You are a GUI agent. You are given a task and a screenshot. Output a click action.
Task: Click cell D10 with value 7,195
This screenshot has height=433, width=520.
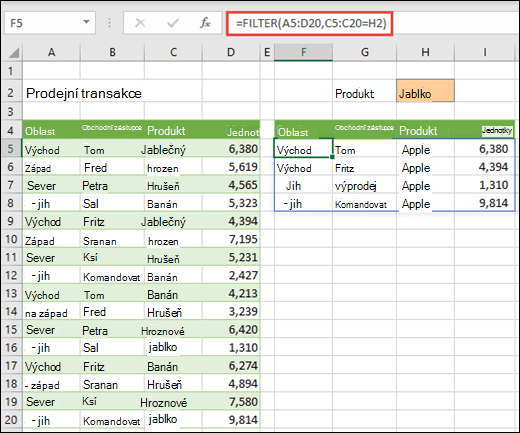click(x=231, y=239)
